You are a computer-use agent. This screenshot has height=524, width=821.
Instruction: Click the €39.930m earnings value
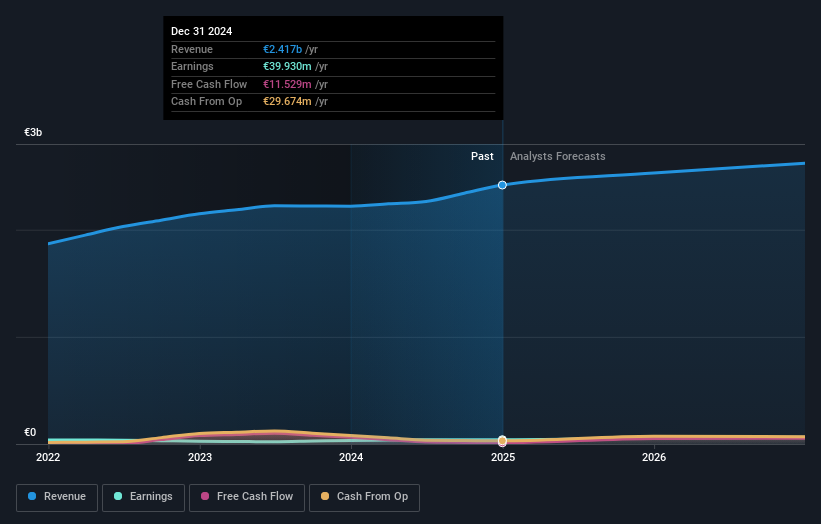tap(287, 66)
